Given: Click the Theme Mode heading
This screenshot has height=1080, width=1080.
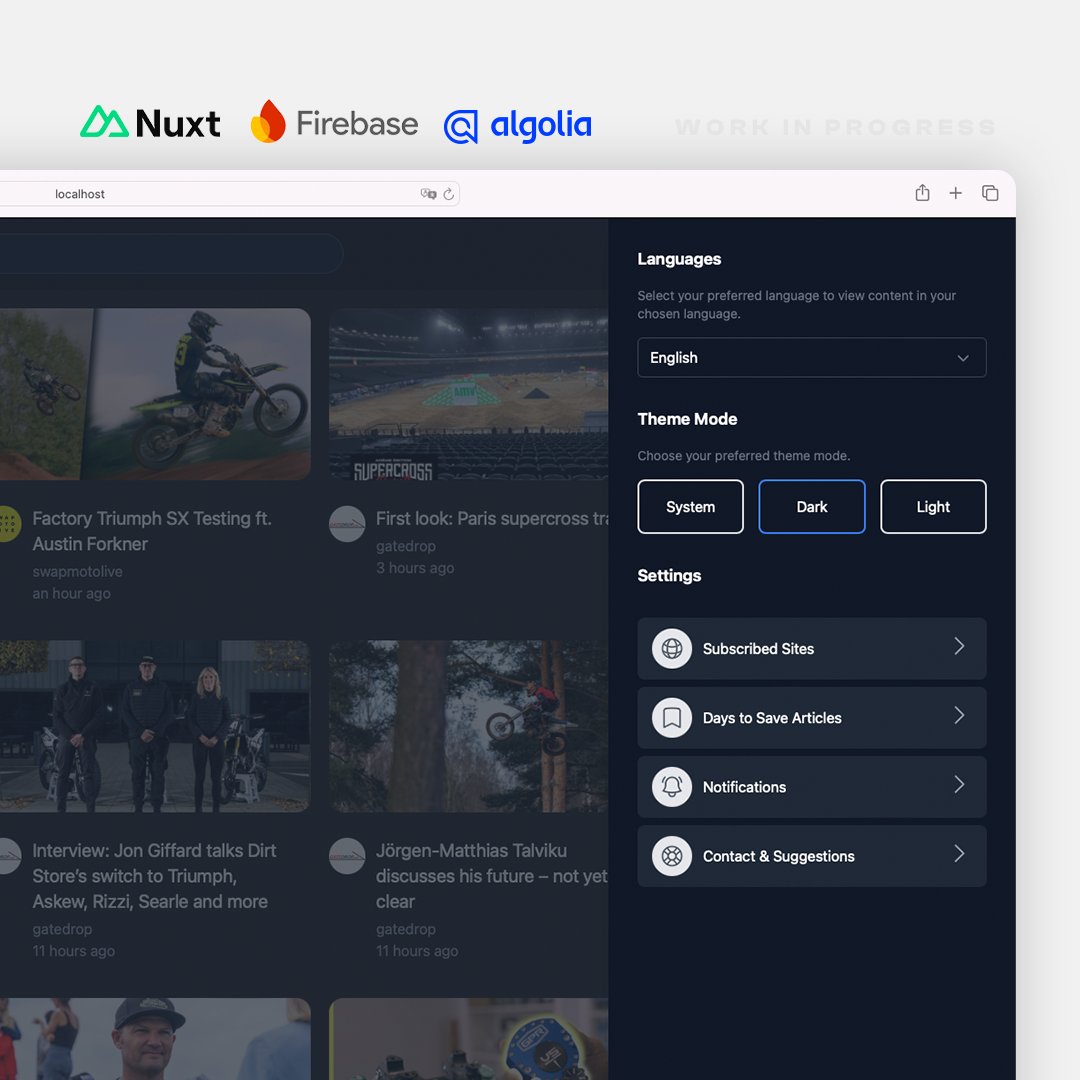Looking at the screenshot, I should pos(687,419).
